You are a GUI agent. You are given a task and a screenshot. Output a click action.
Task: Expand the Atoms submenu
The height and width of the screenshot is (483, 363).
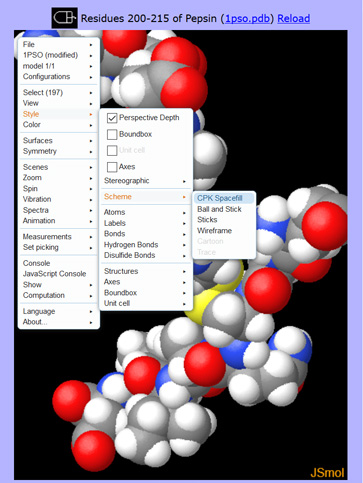click(x=145, y=212)
